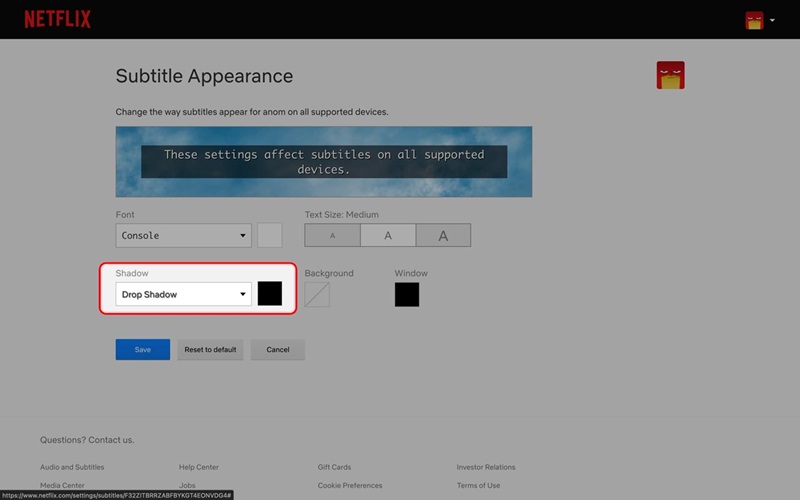The height and width of the screenshot is (500, 800).
Task: Select the large text size option
Action: [x=443, y=236]
